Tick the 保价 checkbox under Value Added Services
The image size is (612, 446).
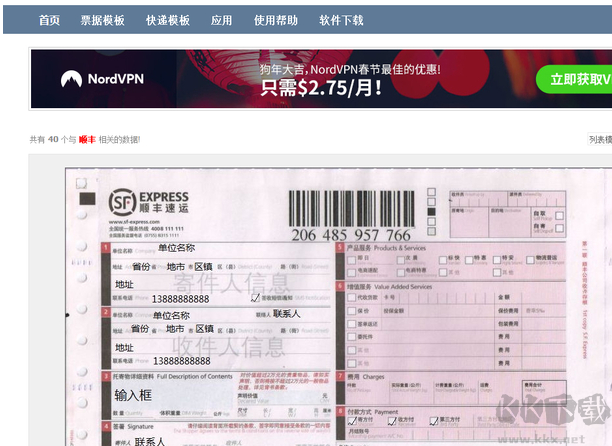(x=352, y=311)
